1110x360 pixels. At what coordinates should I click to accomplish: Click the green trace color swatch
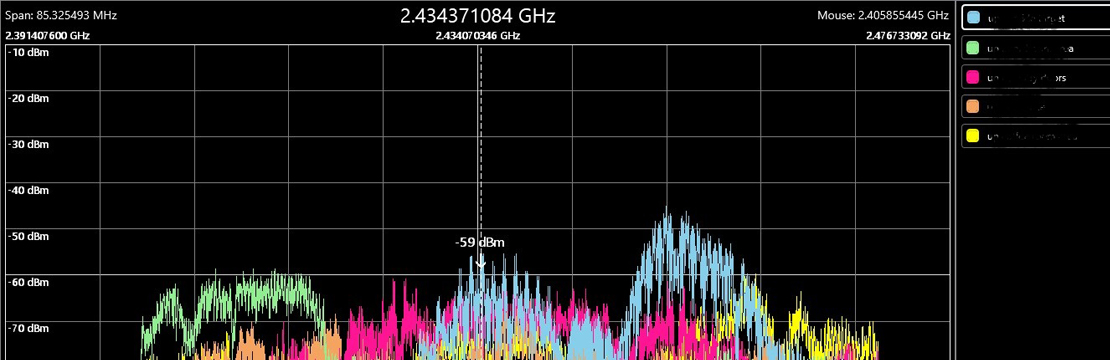pyautogui.click(x=973, y=48)
